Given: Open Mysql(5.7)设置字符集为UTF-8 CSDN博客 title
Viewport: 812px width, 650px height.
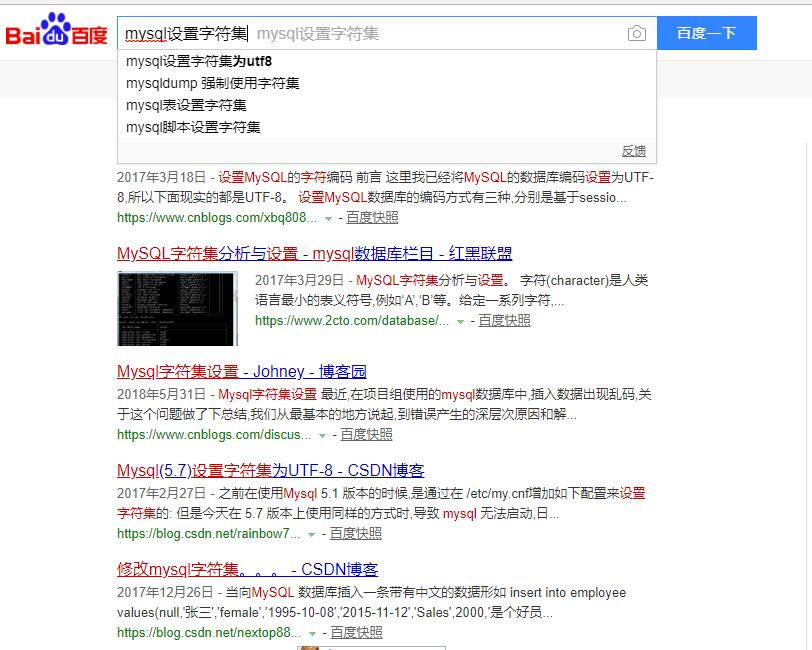Looking at the screenshot, I should tap(270, 470).
